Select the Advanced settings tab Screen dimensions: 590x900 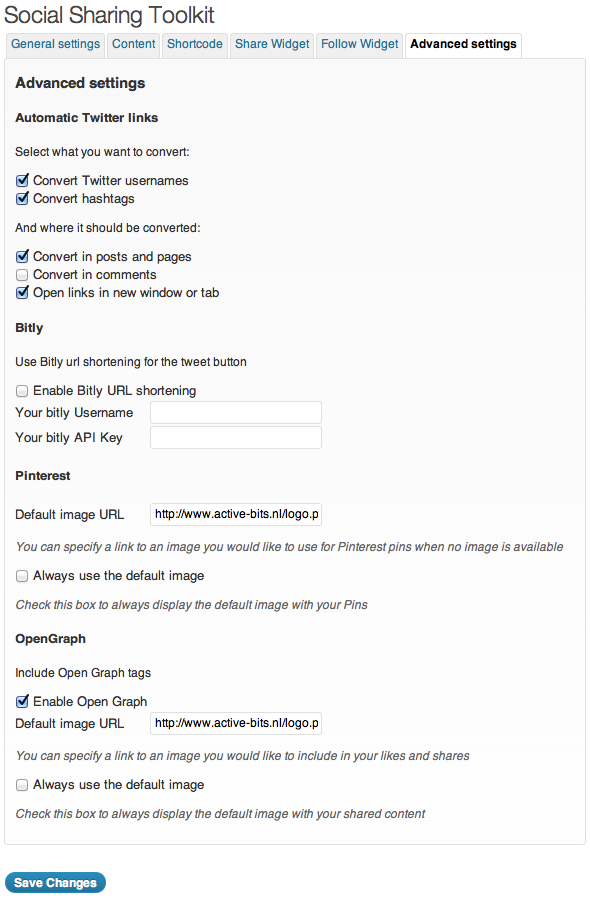463,45
